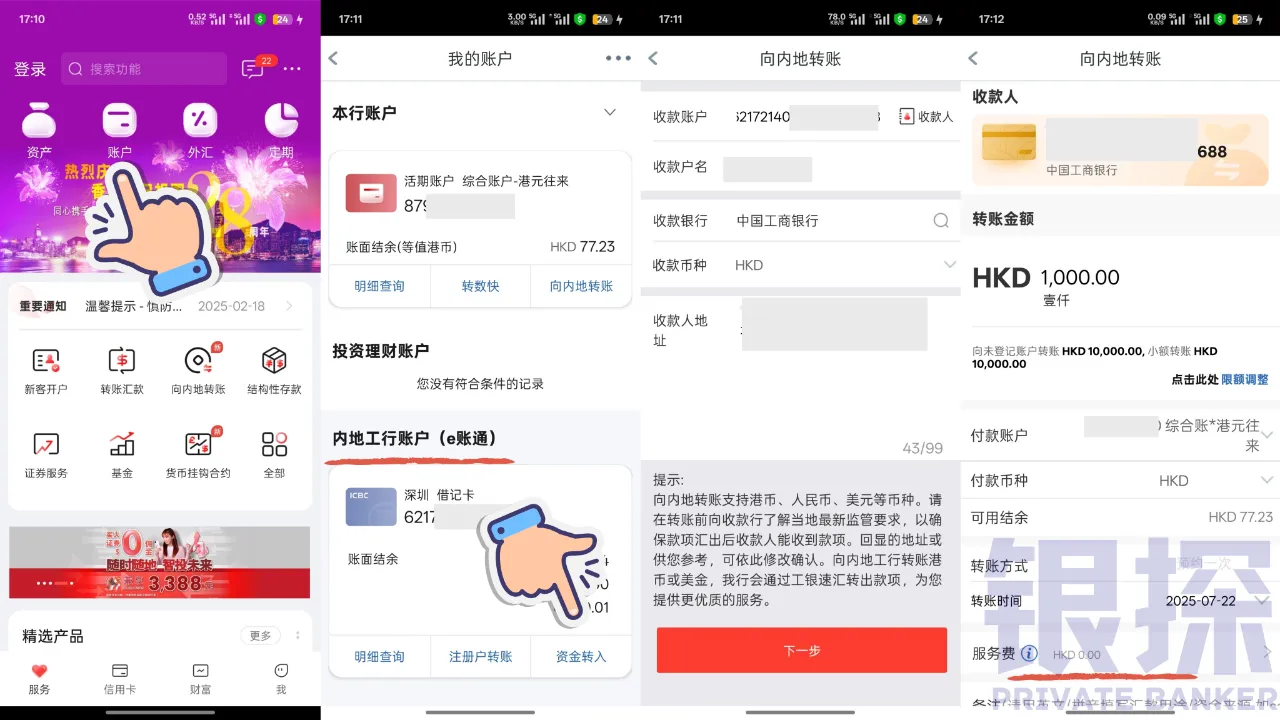1280x720 pixels.
Task: Click the 账面结余 HKD 77.23 value
Action: [x=582, y=247]
